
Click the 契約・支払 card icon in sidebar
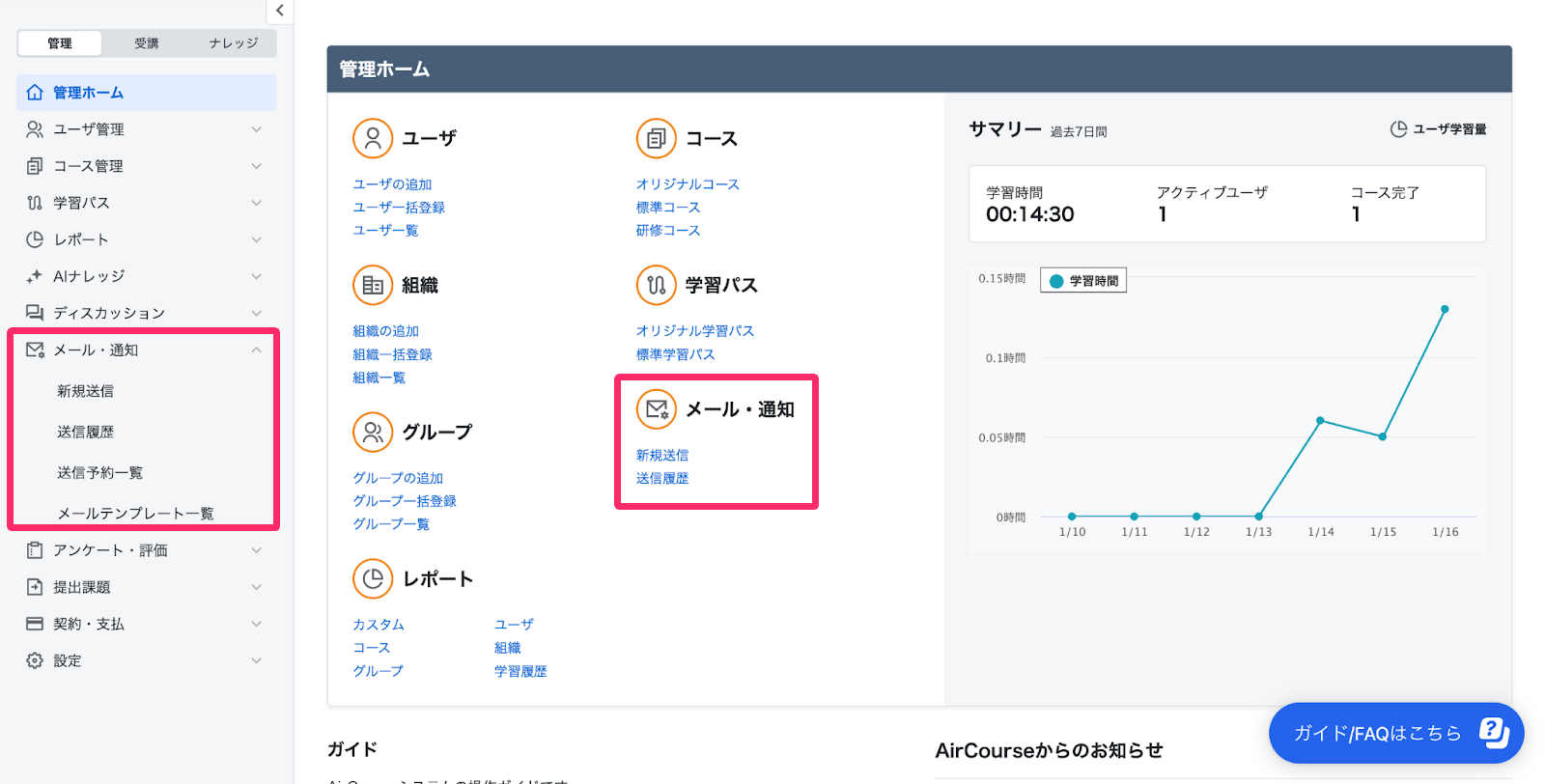point(35,624)
